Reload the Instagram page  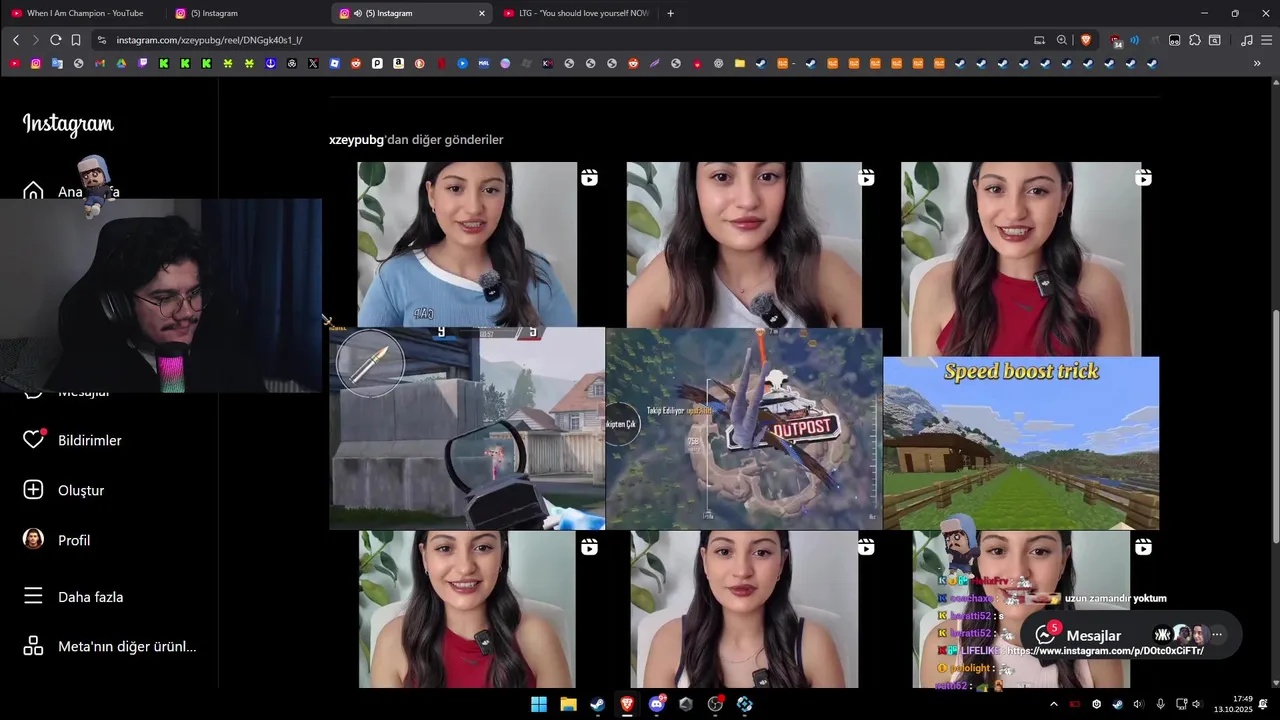(x=56, y=40)
